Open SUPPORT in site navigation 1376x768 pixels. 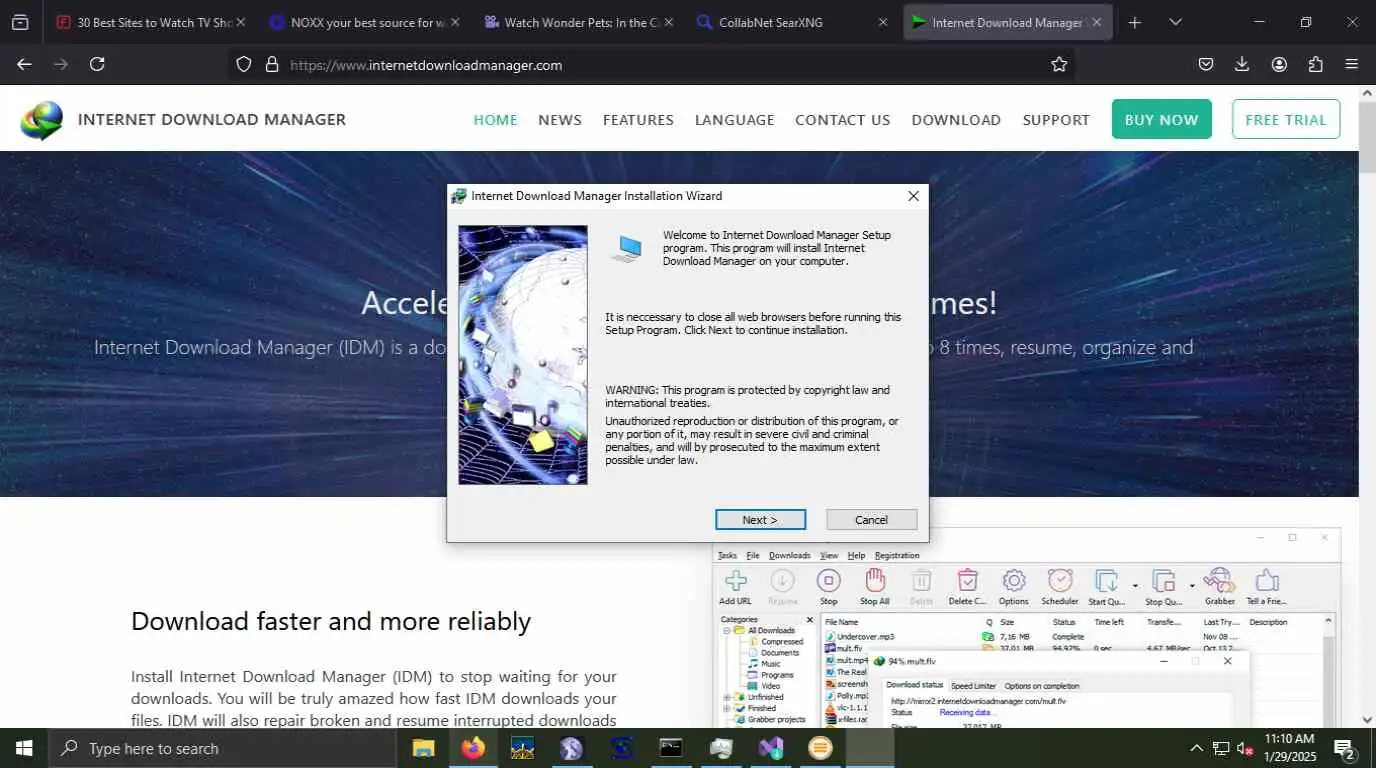pos(1056,120)
